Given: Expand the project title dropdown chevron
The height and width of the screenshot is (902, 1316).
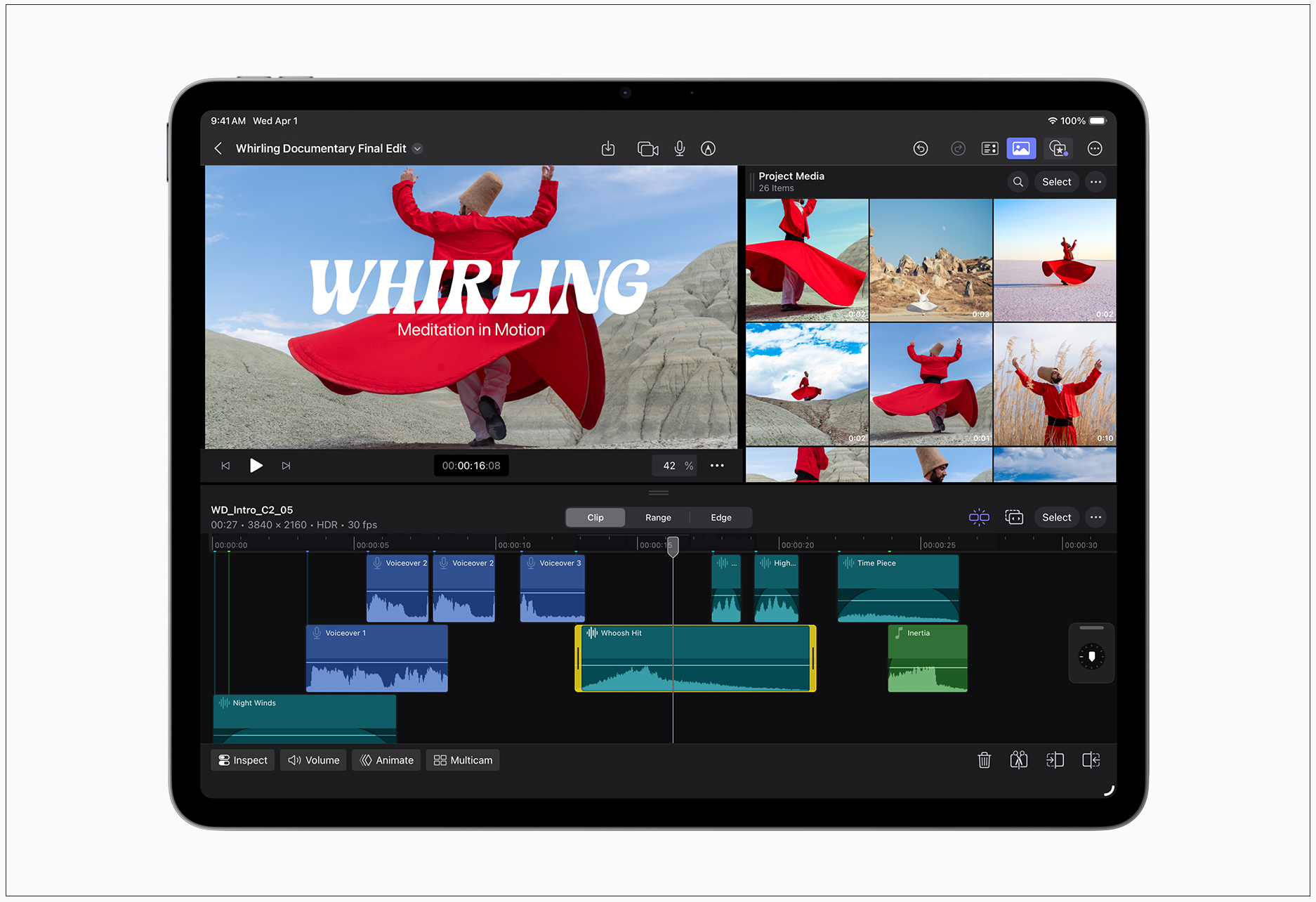Looking at the screenshot, I should coord(418,149).
